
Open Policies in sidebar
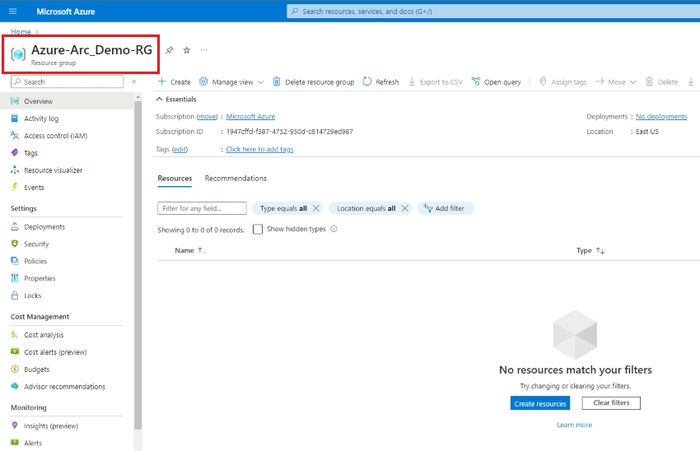[35, 261]
